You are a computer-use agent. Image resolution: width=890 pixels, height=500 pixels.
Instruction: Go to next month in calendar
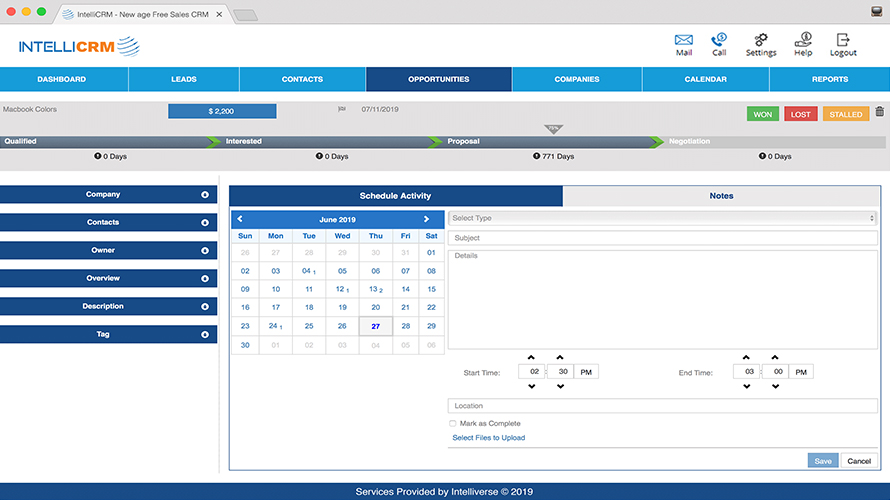click(x=426, y=219)
